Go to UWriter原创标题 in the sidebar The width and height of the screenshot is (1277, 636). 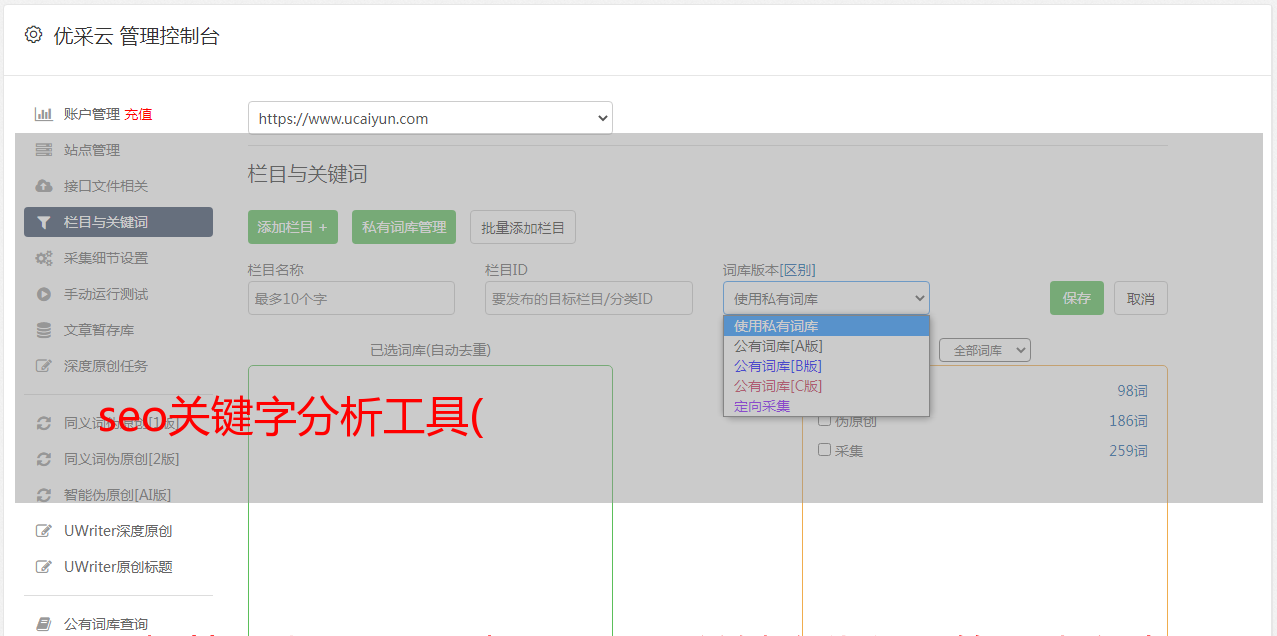pos(118,567)
